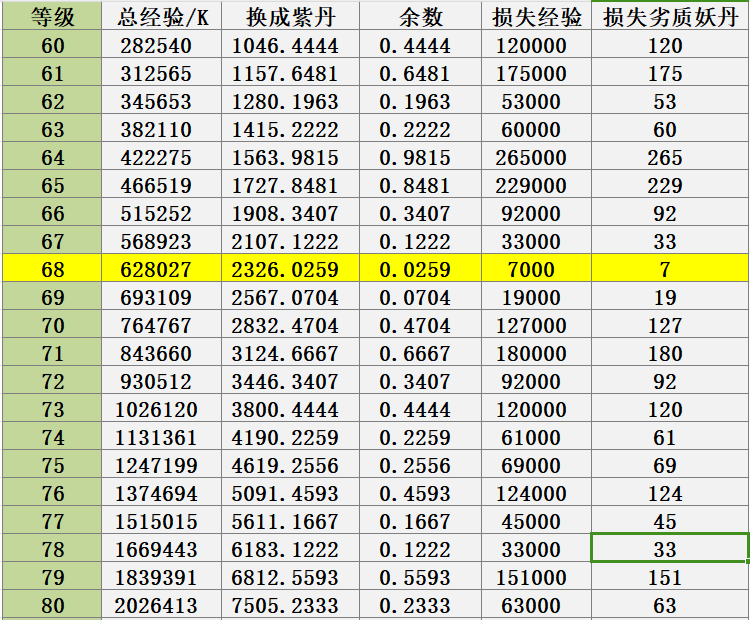The image size is (750, 620).
Task: Select the 总经验/K header cell
Action: click(x=162, y=17)
